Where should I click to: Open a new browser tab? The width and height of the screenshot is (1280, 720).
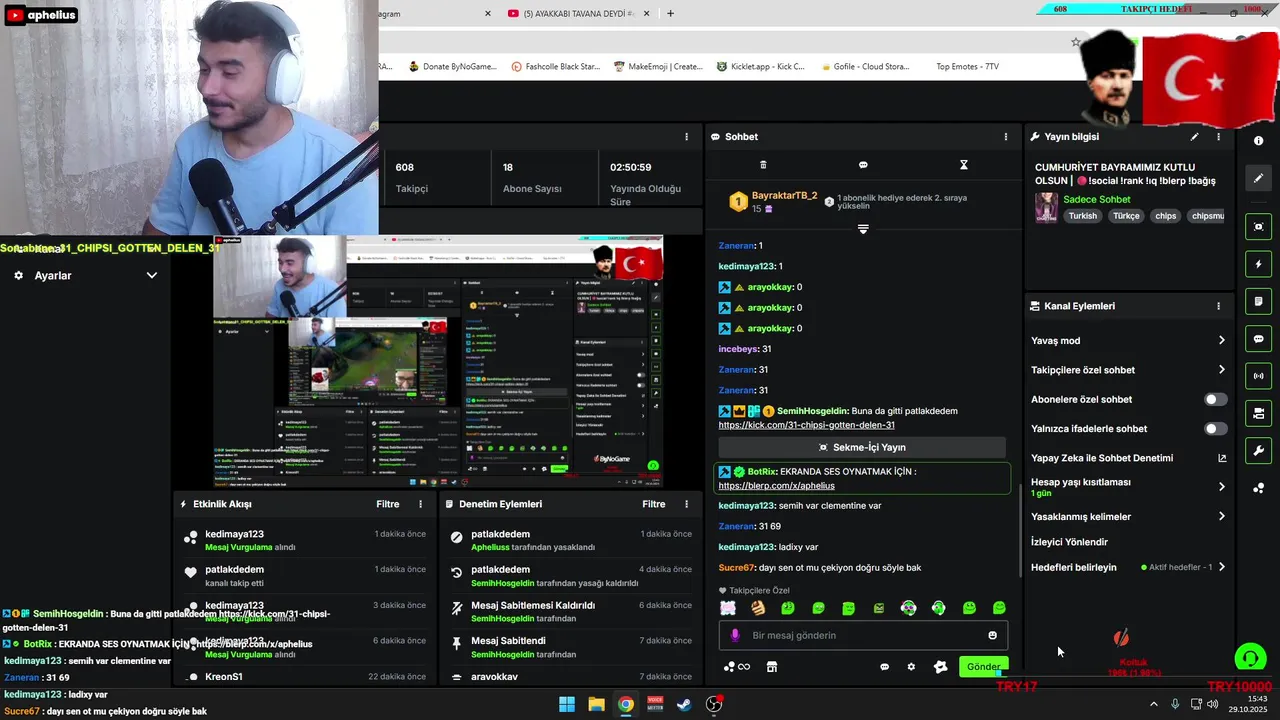click(670, 13)
